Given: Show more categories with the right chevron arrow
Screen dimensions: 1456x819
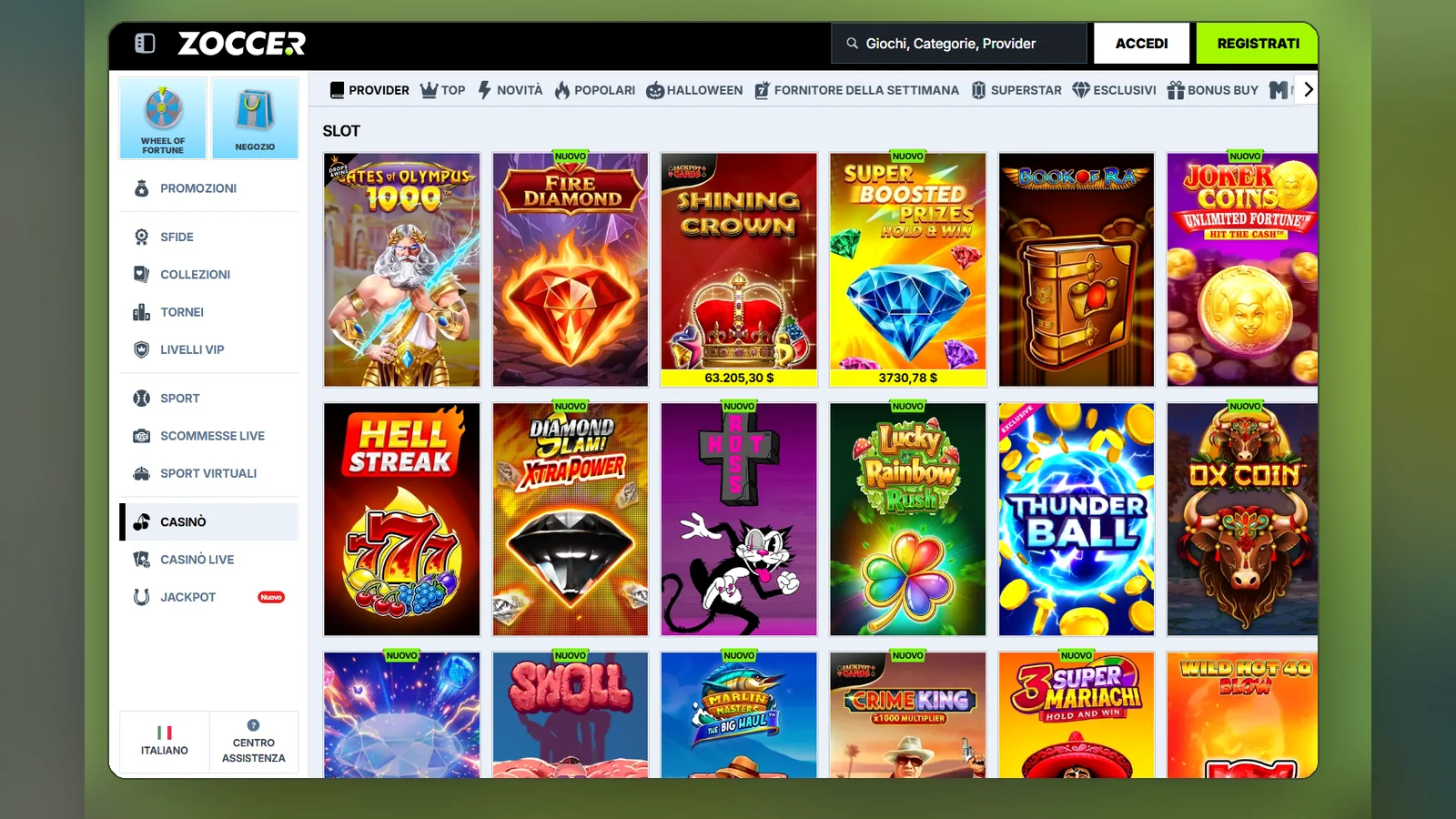Looking at the screenshot, I should click(x=1308, y=89).
